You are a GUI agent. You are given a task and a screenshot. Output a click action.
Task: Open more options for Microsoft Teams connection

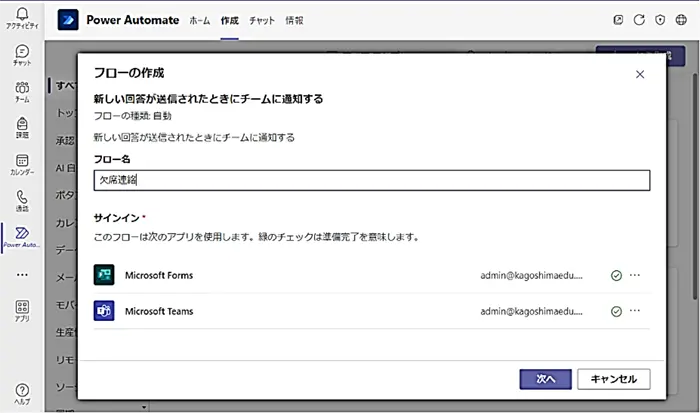point(635,310)
